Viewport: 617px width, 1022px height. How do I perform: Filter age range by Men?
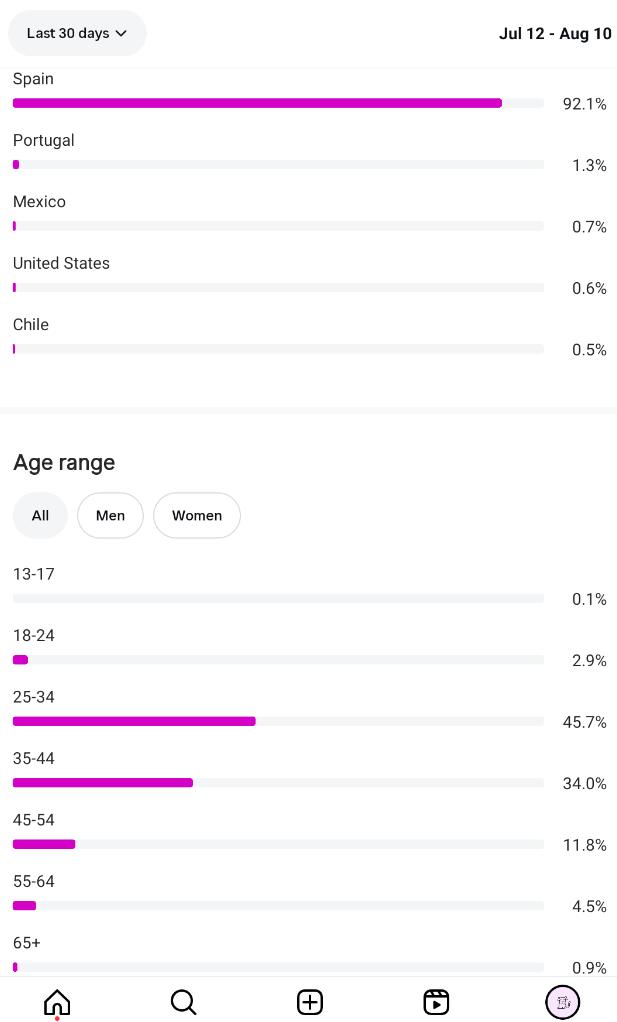tap(110, 516)
